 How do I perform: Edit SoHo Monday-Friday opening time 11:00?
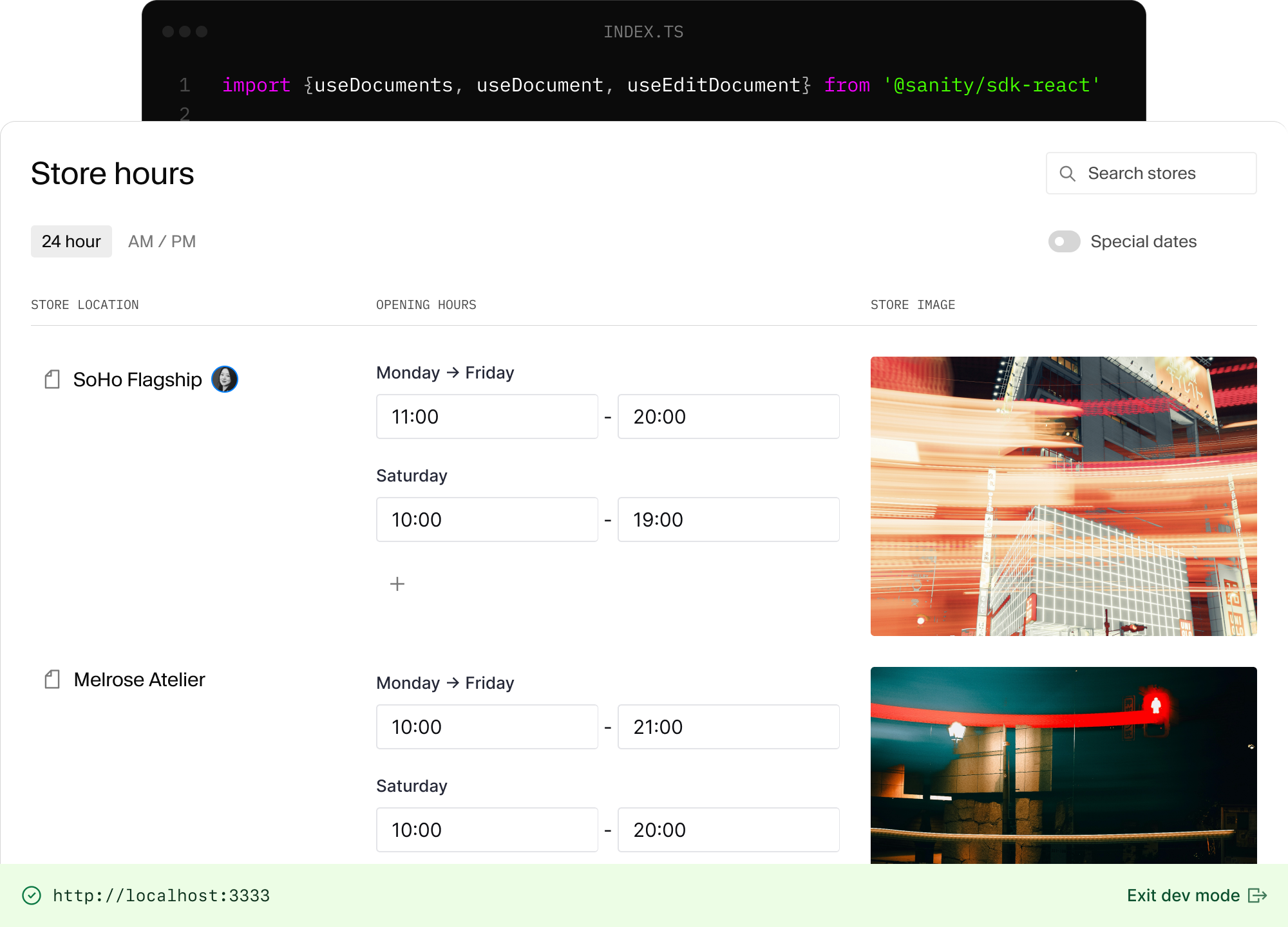click(487, 417)
